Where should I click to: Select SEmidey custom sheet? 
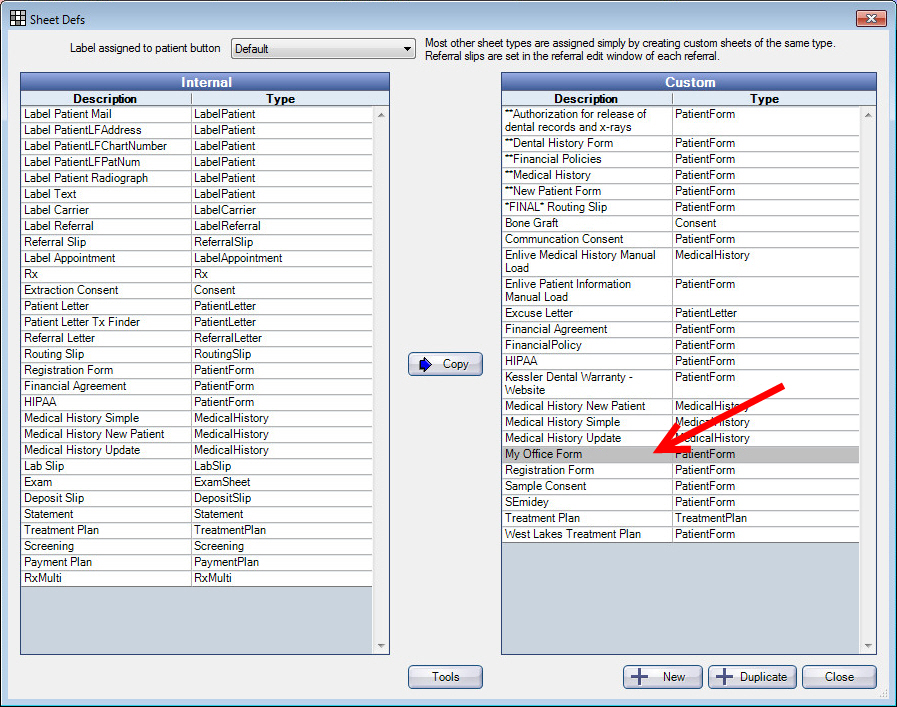[680, 502]
